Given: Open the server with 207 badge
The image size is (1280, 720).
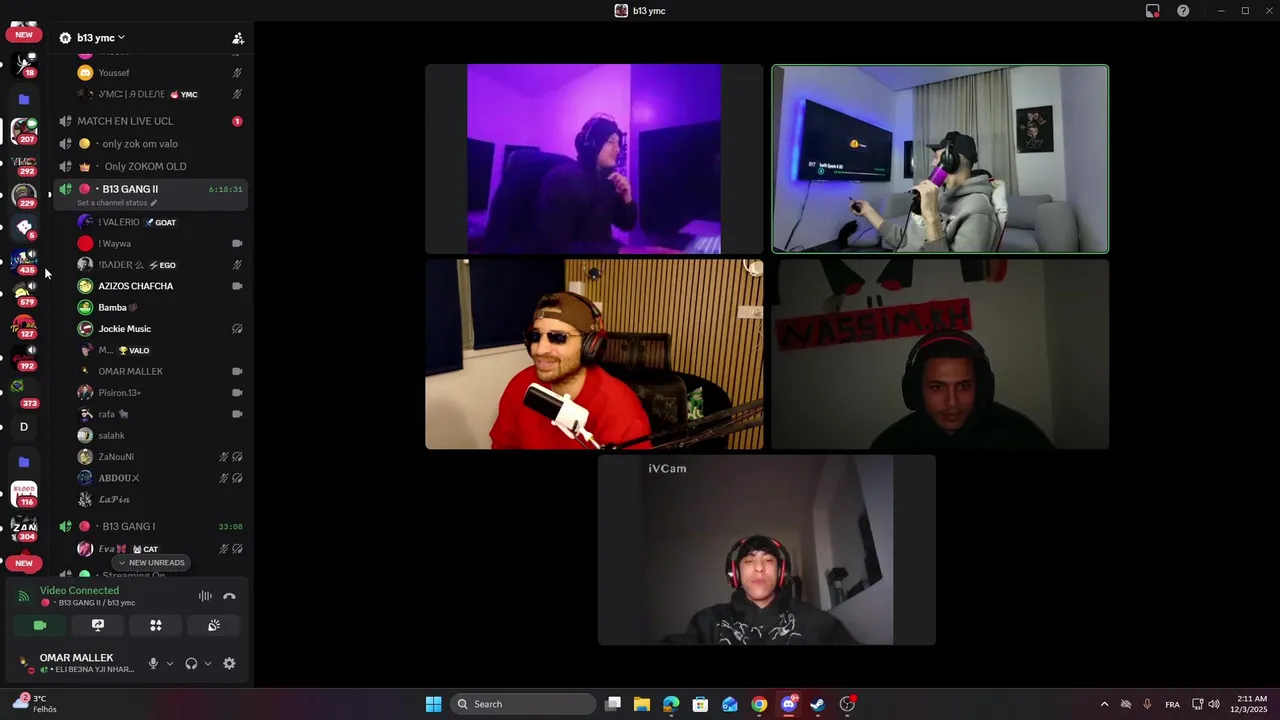Looking at the screenshot, I should 24,130.
